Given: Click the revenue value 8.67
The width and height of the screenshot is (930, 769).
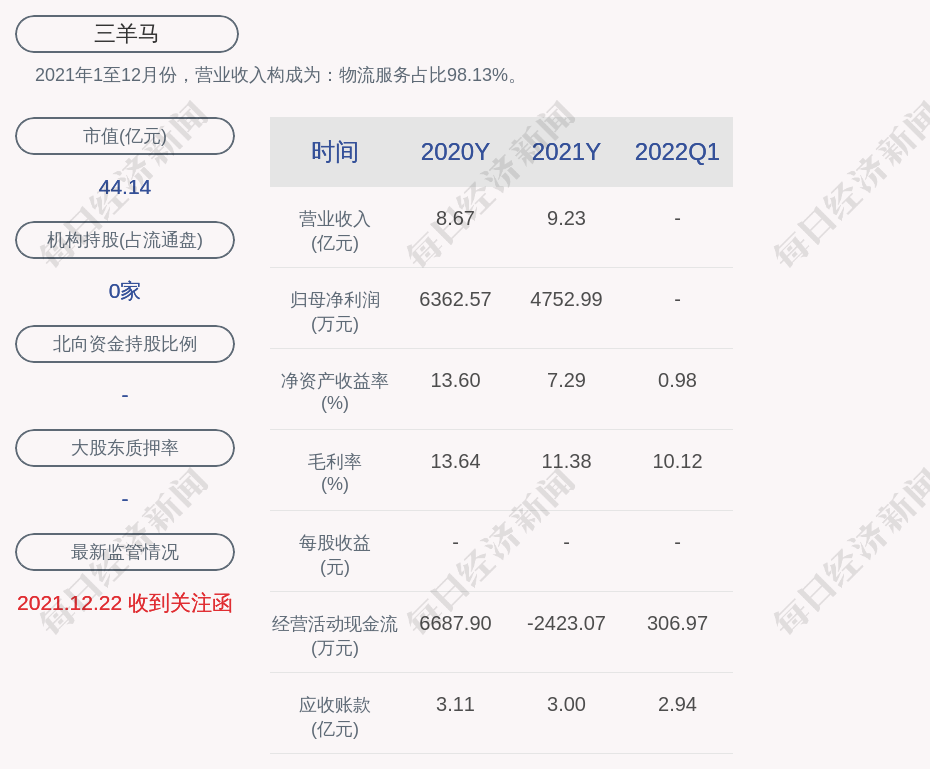Looking at the screenshot, I should click(x=455, y=218).
